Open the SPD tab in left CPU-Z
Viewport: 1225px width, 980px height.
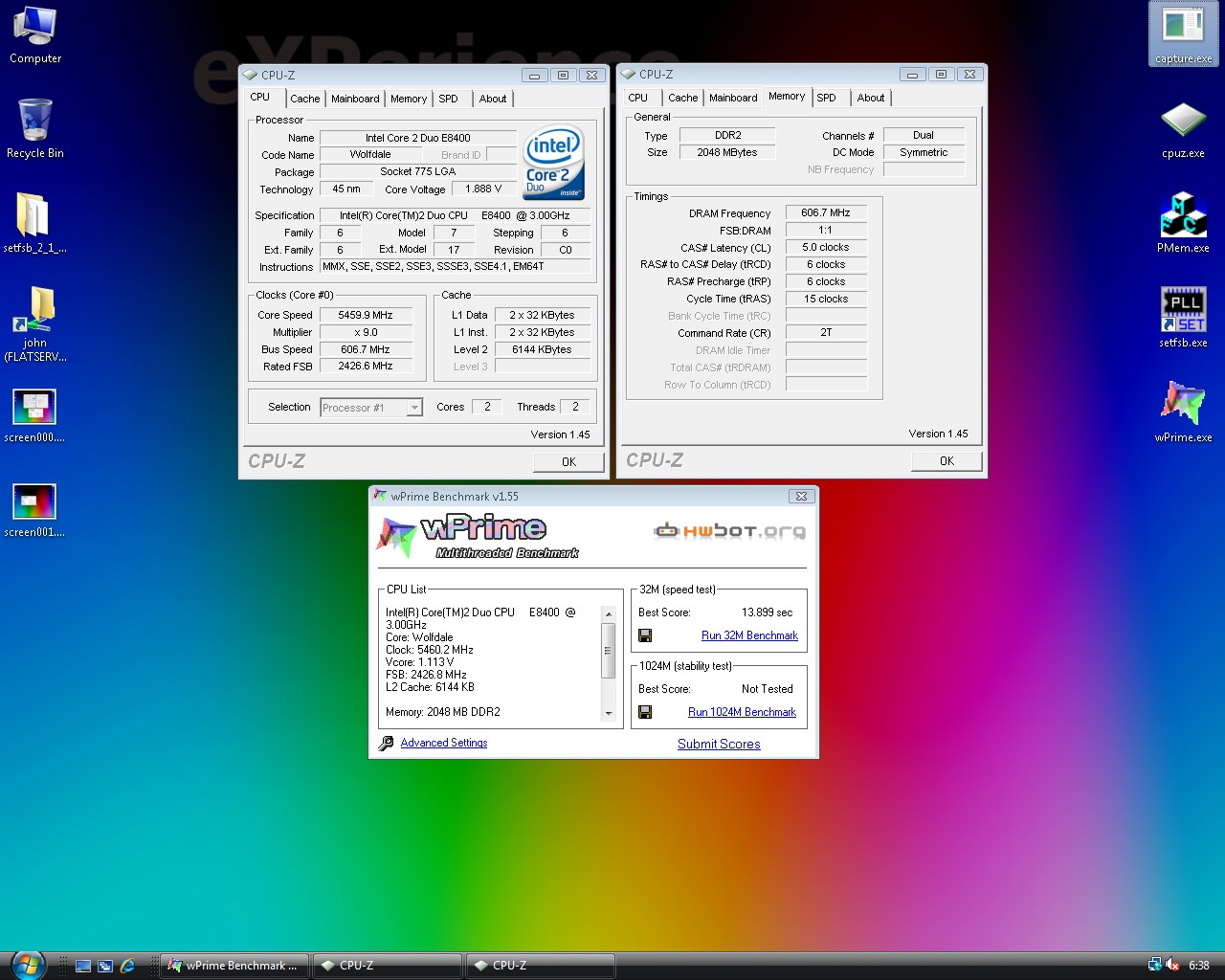click(x=449, y=99)
